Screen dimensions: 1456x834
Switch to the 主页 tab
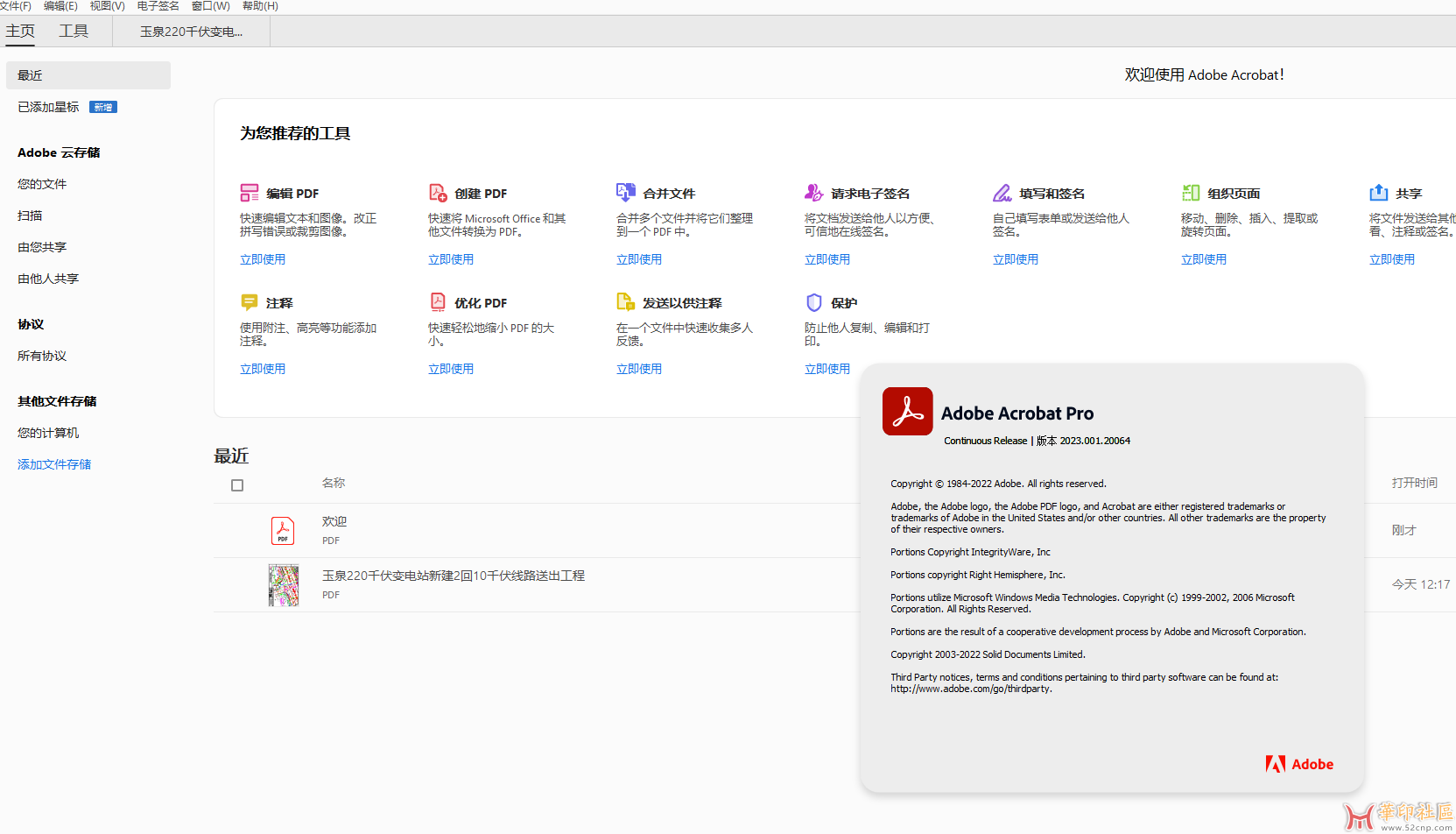[x=20, y=32]
